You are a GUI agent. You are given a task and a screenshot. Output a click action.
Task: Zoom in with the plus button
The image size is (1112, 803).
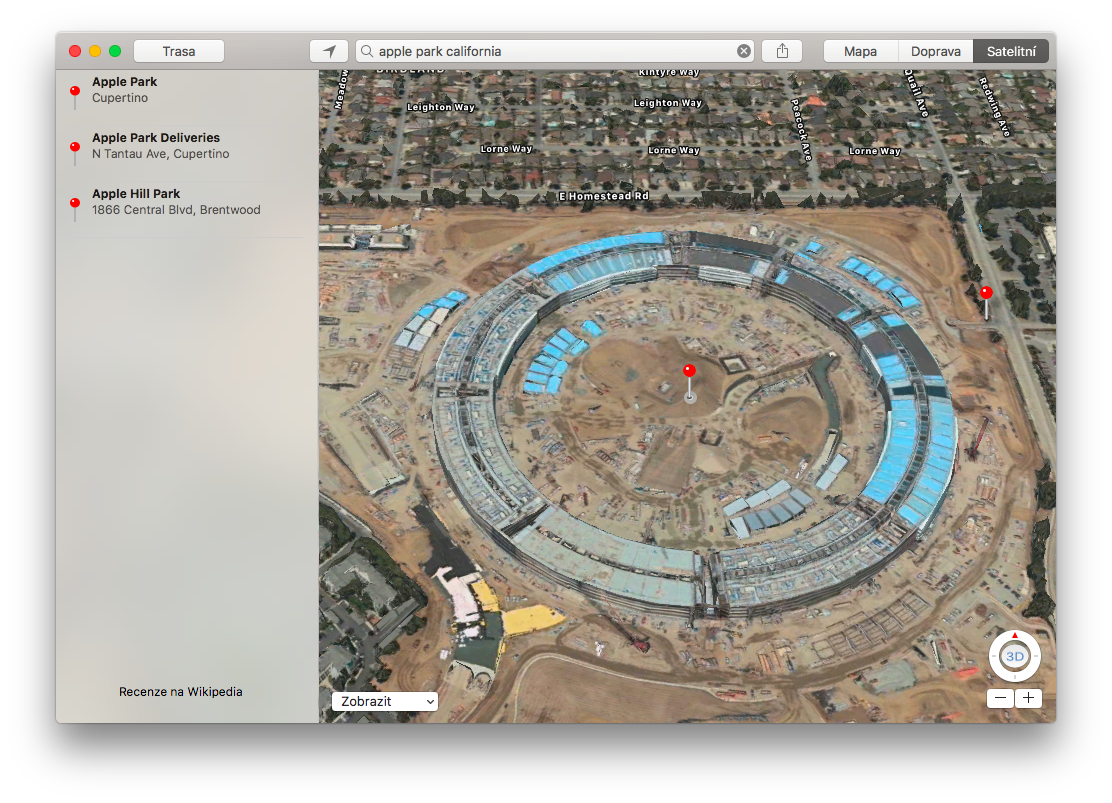tap(1028, 698)
